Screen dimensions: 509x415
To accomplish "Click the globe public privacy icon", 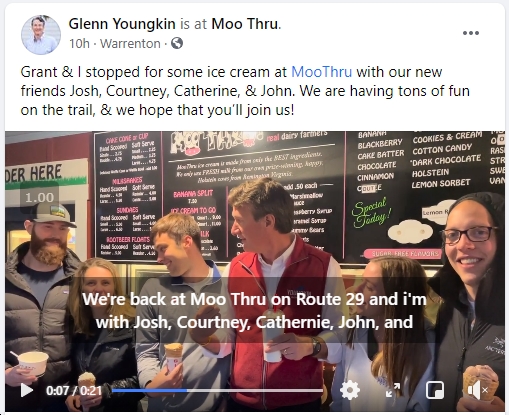I will coord(177,43).
